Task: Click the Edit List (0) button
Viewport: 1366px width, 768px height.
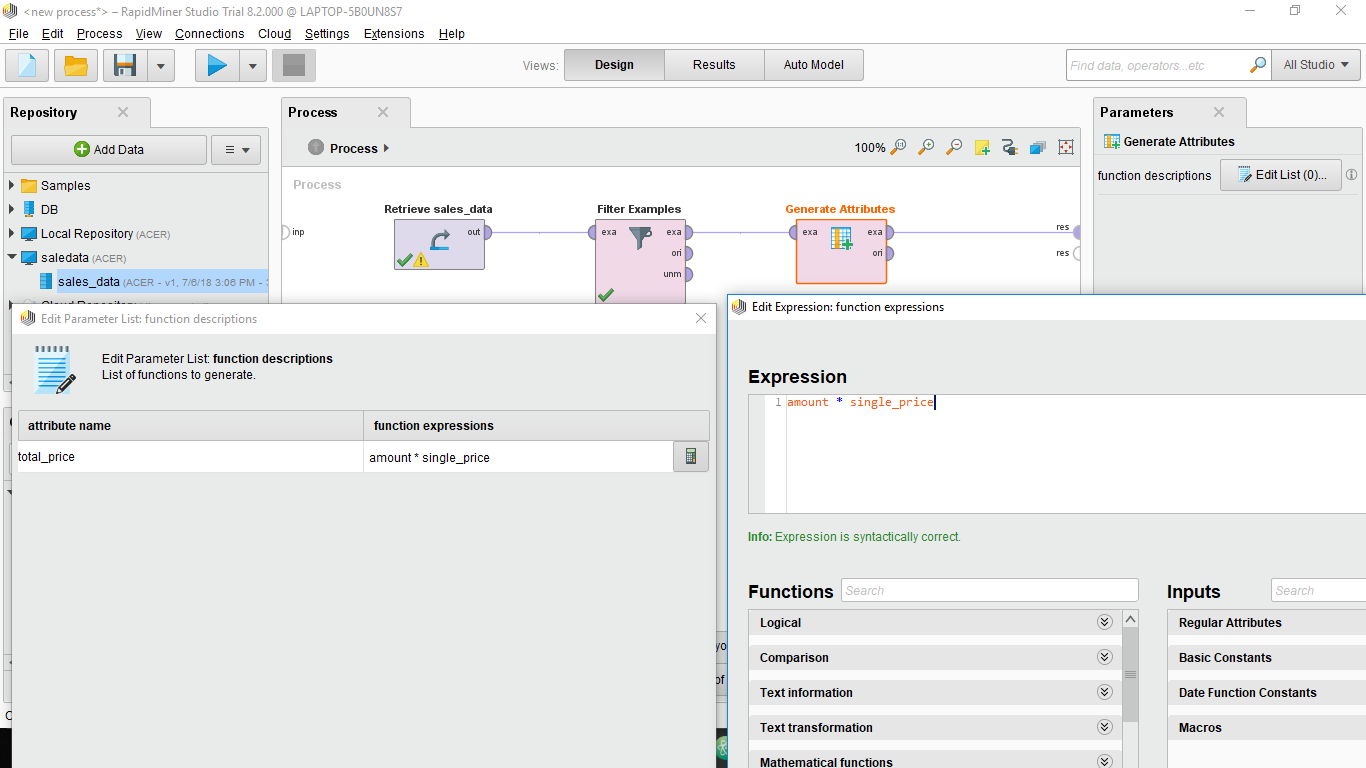Action: (x=1280, y=175)
